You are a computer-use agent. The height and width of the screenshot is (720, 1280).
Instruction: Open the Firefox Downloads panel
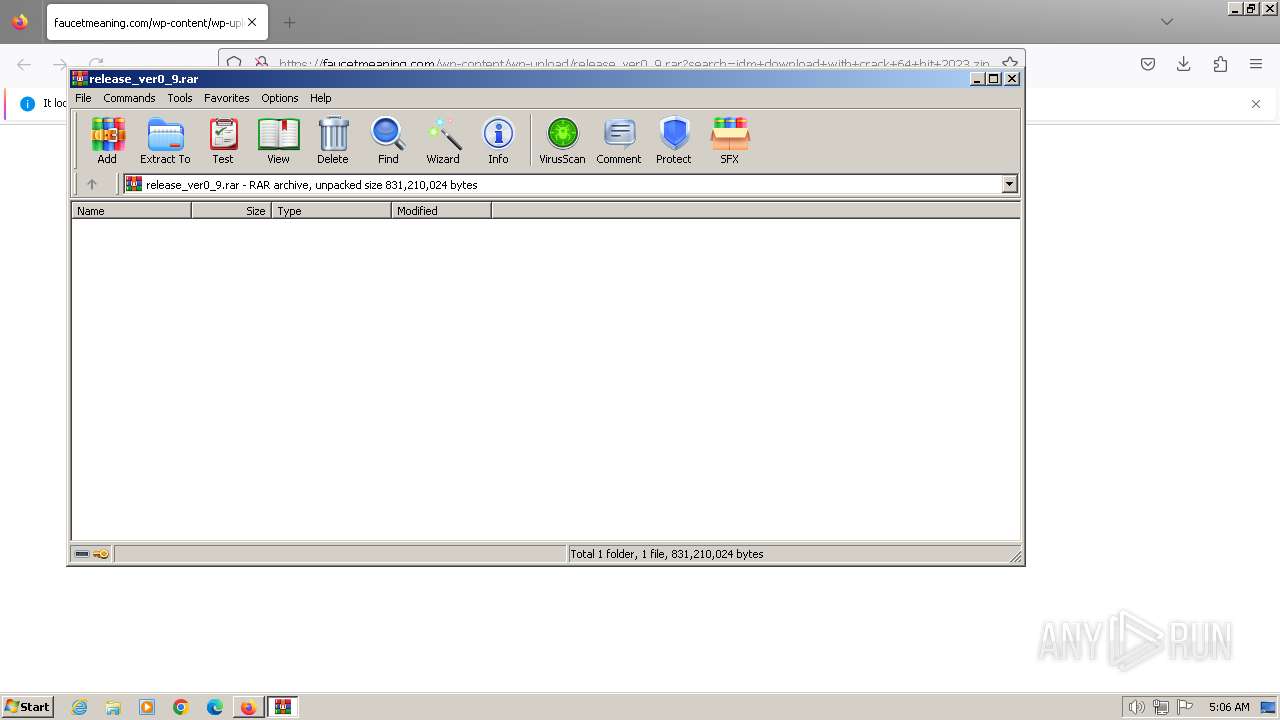(x=1184, y=64)
